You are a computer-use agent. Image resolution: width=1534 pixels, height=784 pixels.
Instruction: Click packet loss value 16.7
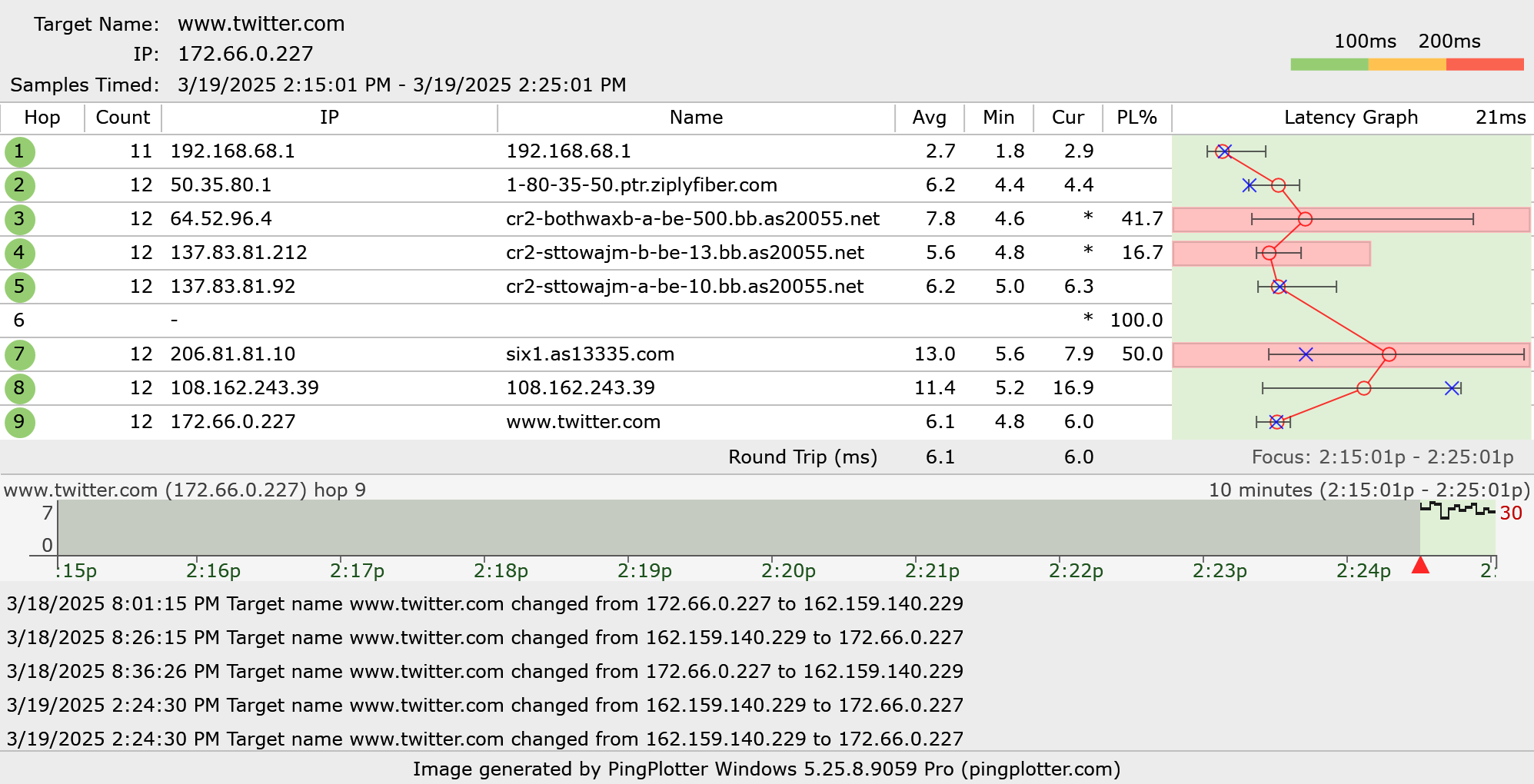pyautogui.click(x=1142, y=253)
